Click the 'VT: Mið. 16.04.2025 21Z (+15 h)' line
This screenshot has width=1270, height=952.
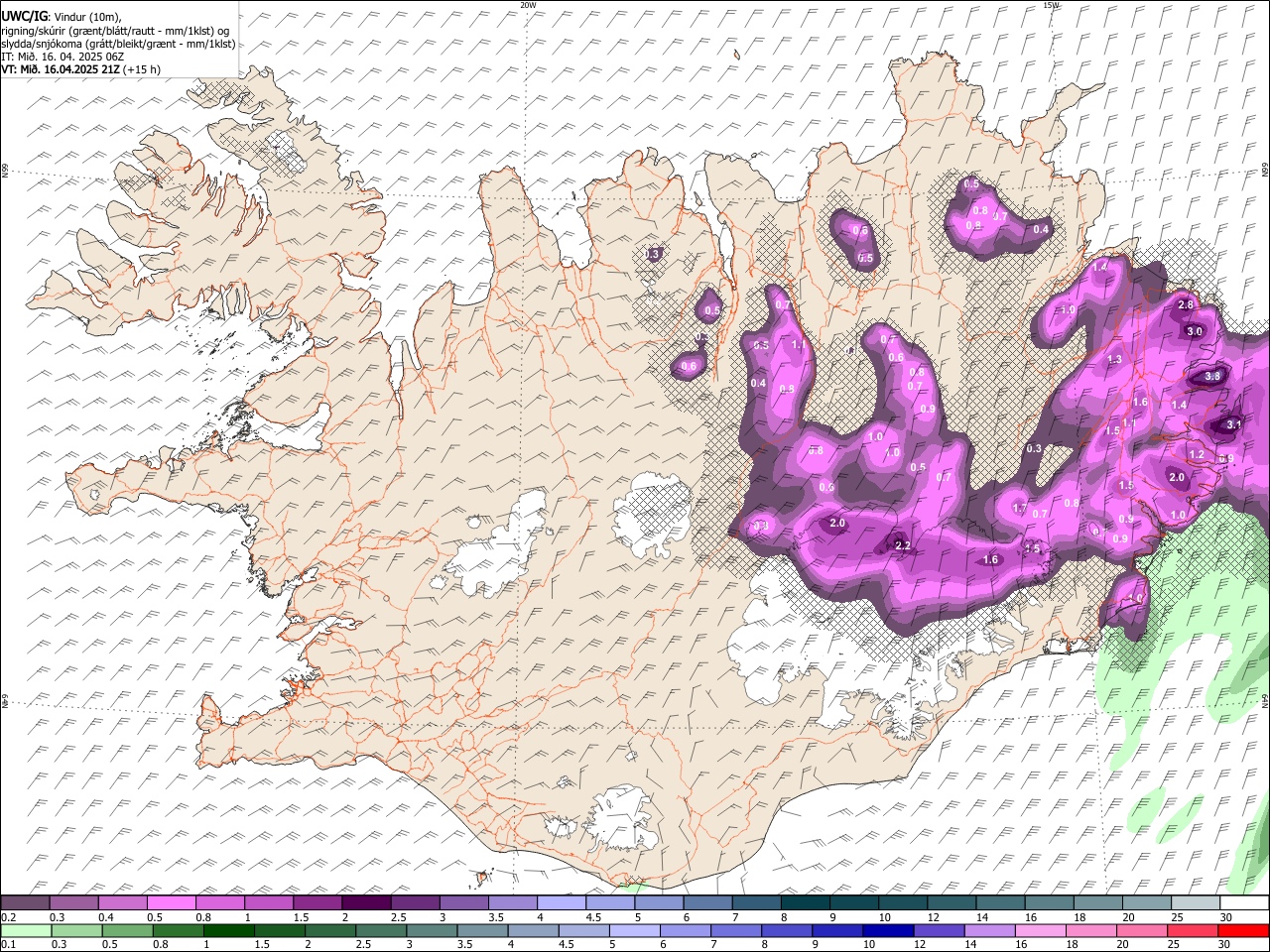click(x=80, y=69)
